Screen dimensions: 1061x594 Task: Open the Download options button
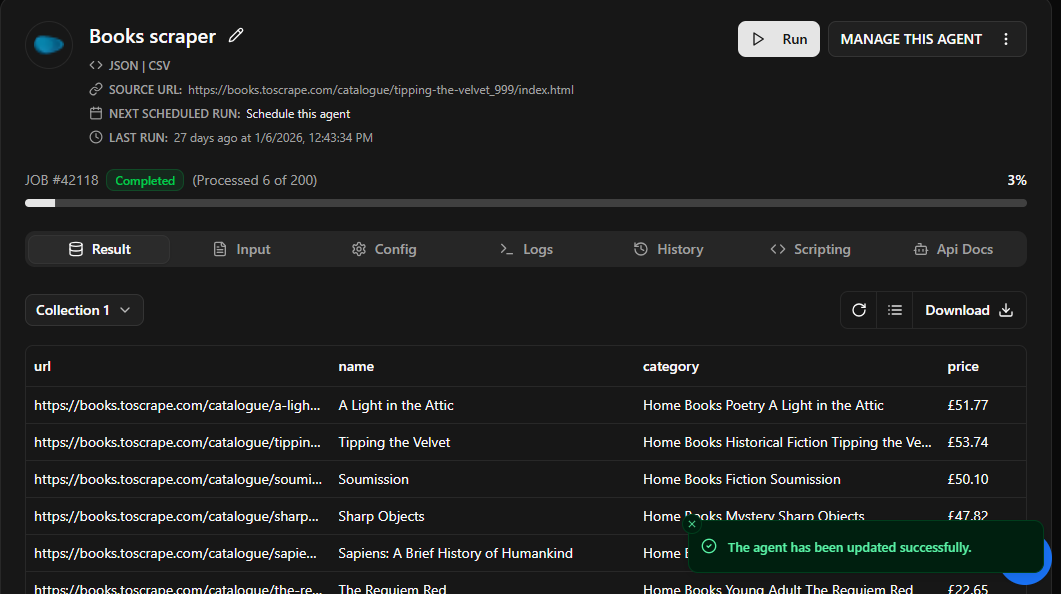pos(969,310)
